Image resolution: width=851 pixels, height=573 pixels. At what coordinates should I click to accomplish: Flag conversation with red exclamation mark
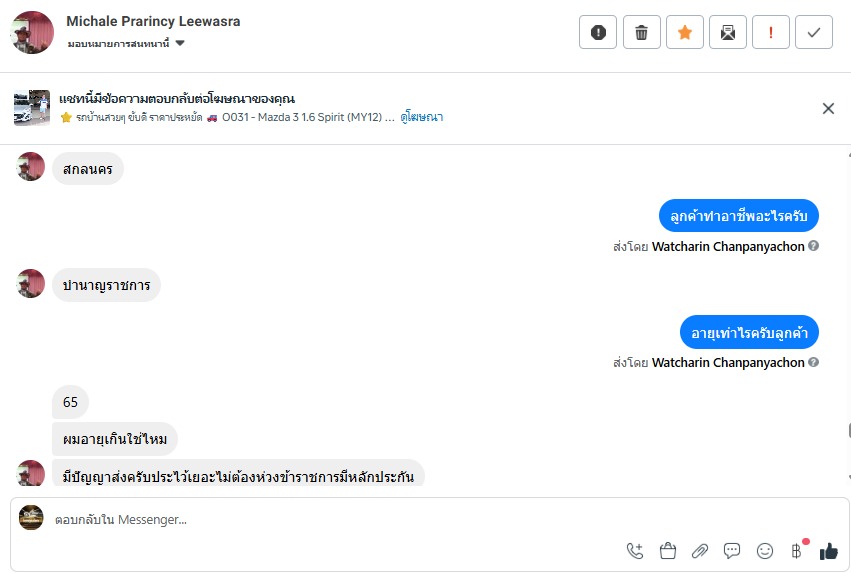point(771,32)
